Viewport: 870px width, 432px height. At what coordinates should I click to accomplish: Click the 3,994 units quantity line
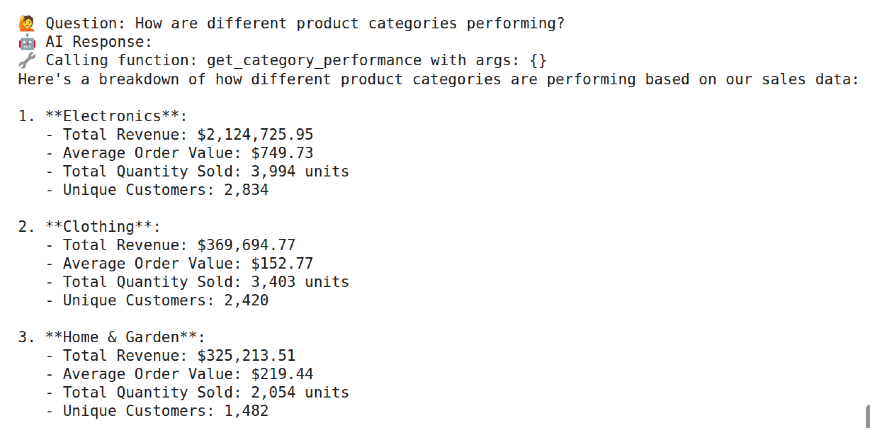197,171
